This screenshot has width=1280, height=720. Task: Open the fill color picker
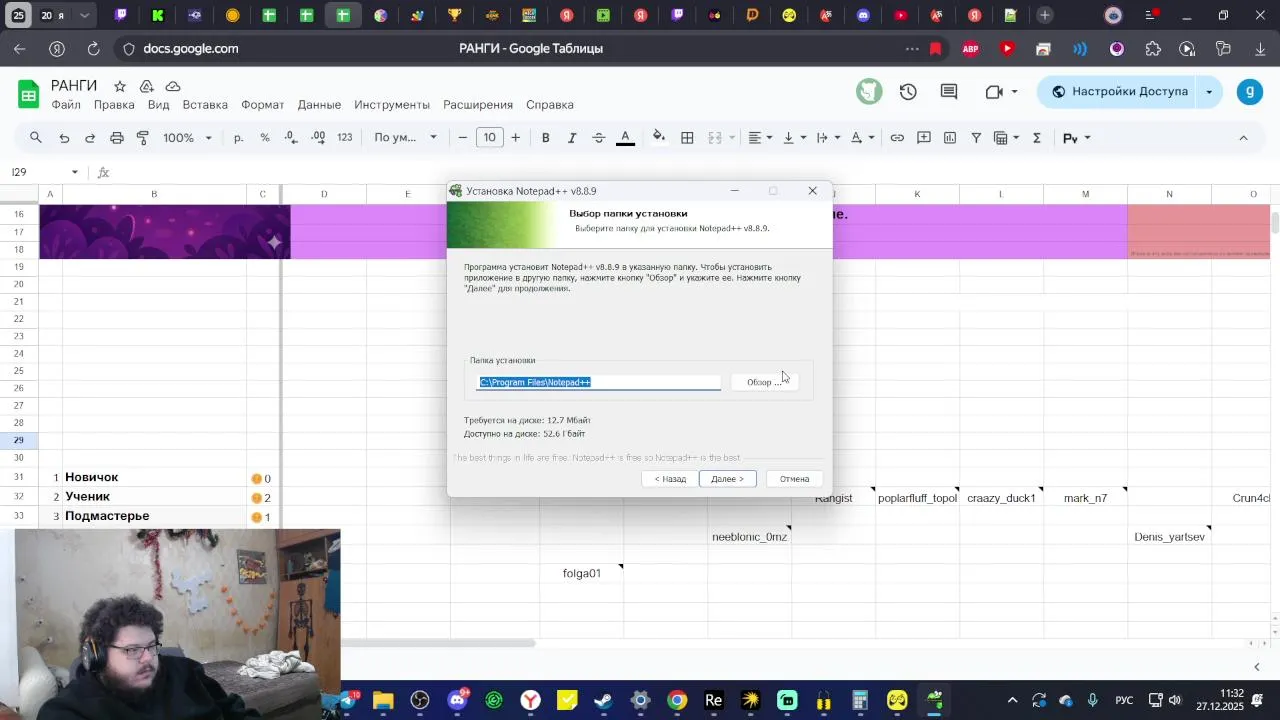point(659,138)
